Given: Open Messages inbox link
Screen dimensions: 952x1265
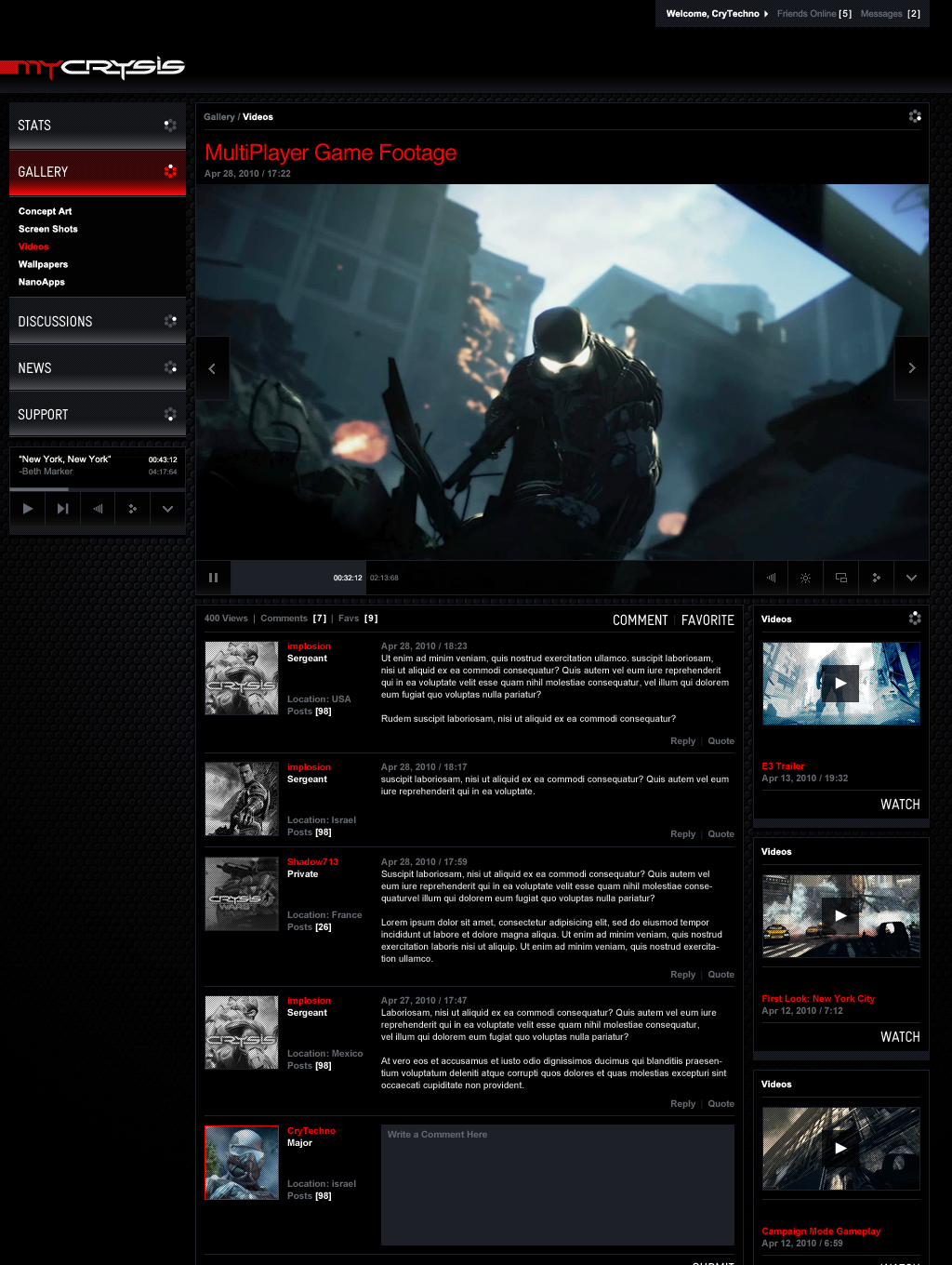Looking at the screenshot, I should (891, 14).
